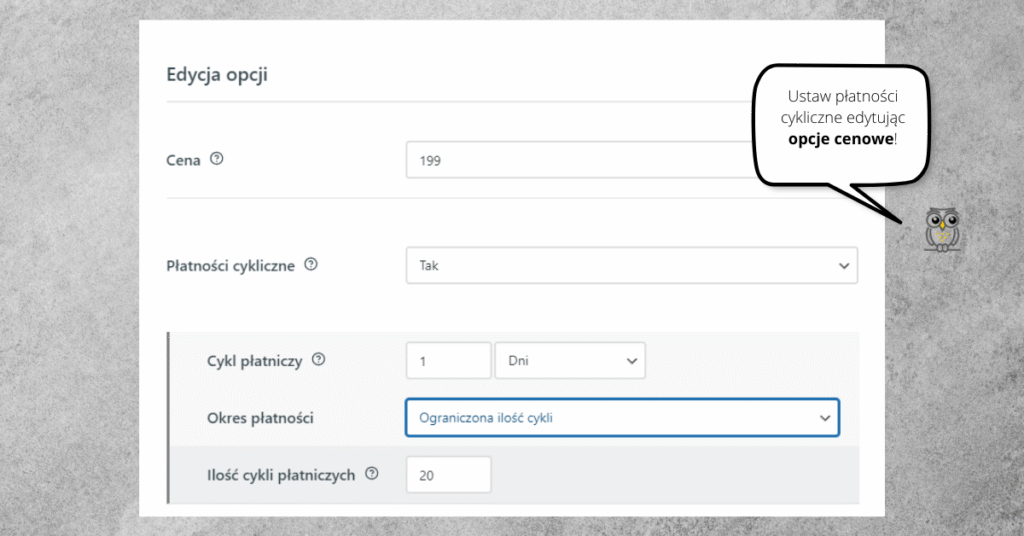Screen dimensions: 1024x536
Task: Click the Ustaw płatności line in the bubble
Action: [842, 96]
